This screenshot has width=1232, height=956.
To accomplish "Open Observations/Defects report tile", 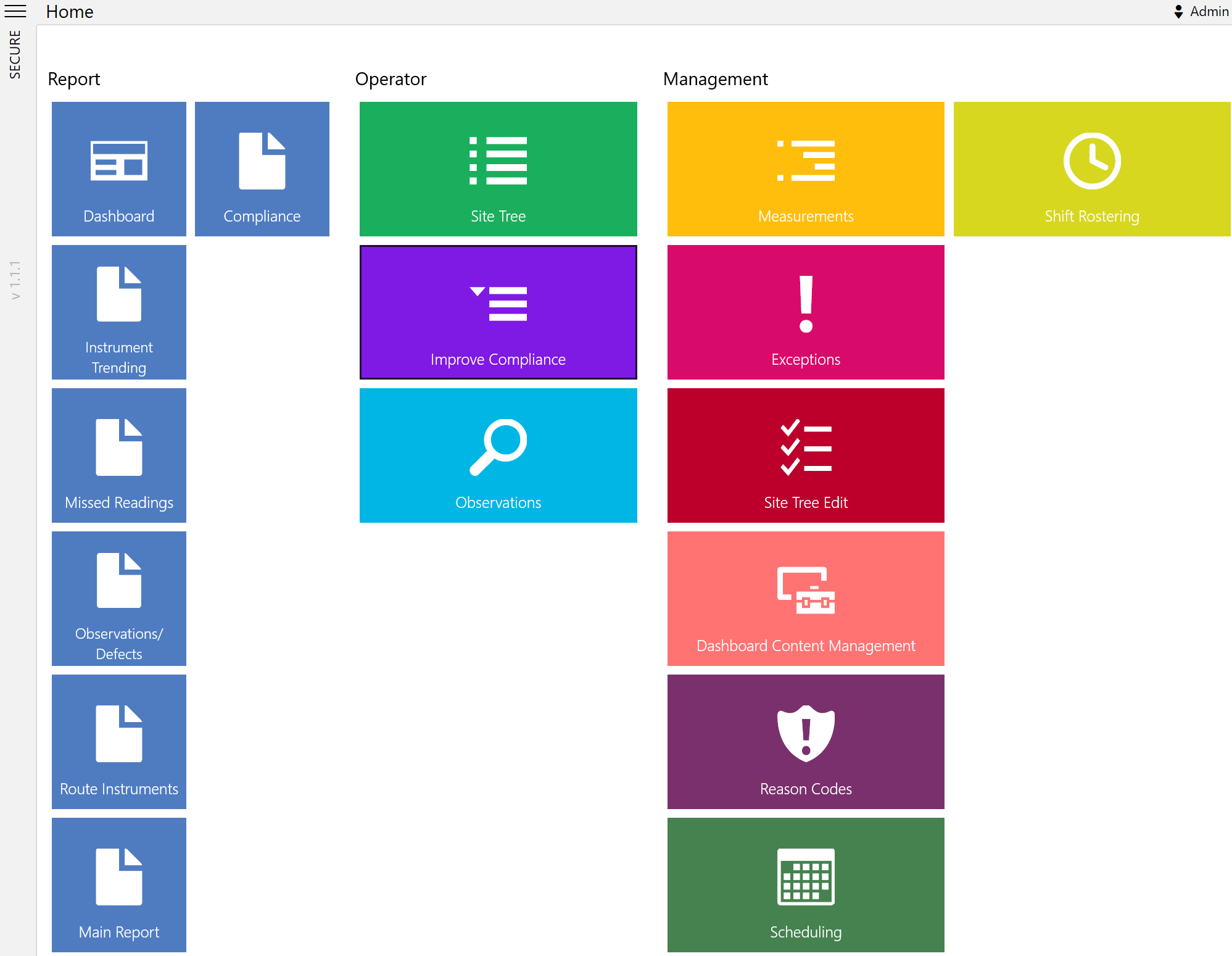I will pos(119,599).
